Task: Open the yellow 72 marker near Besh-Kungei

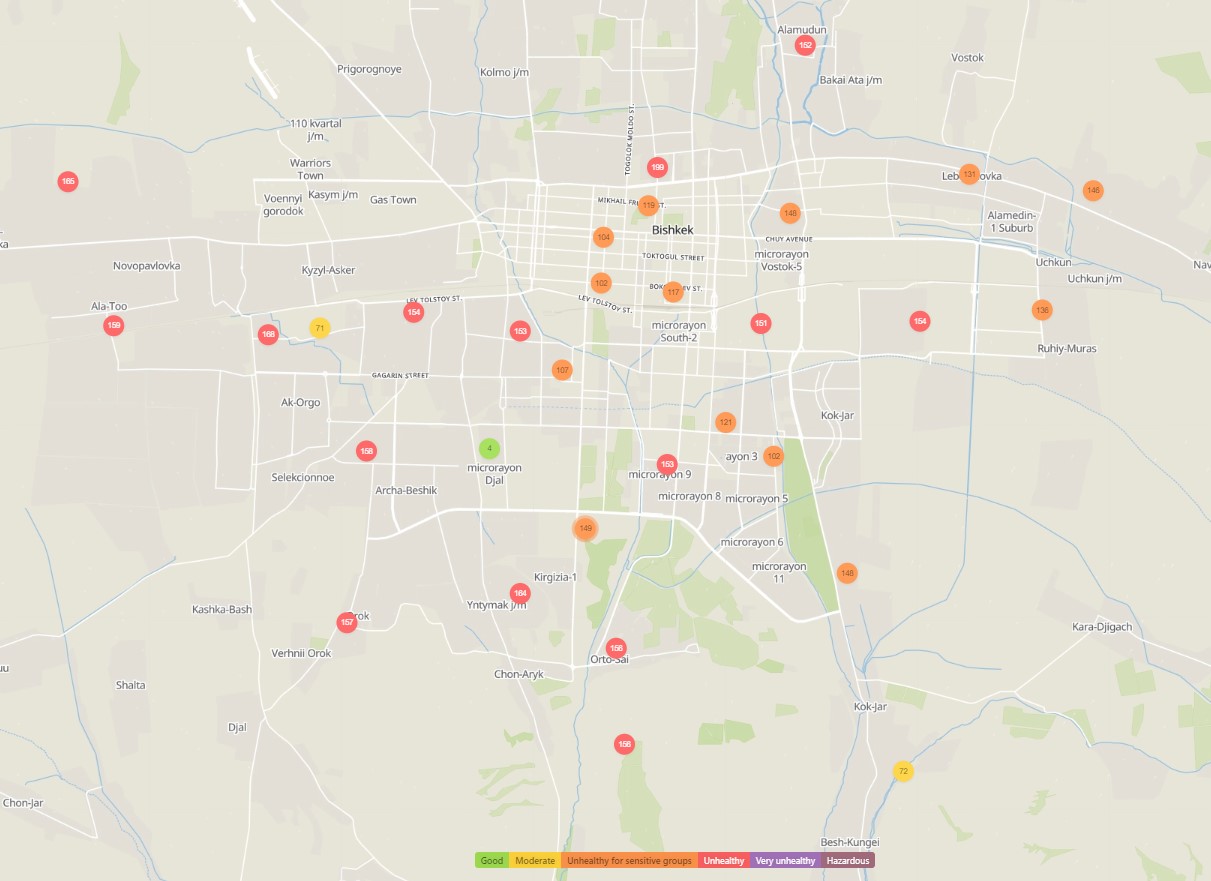Action: 903,771
